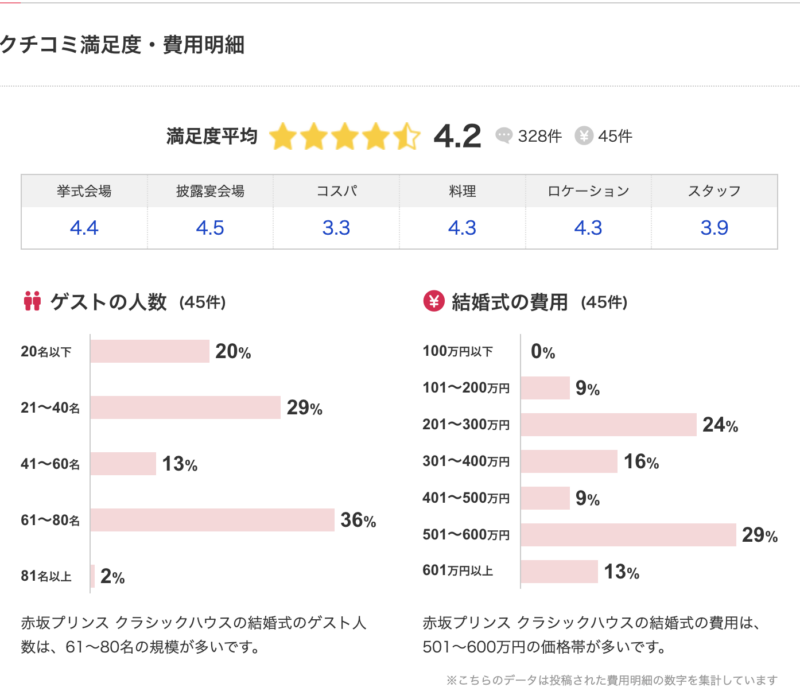Open the 328件 reviews link

coord(538,136)
